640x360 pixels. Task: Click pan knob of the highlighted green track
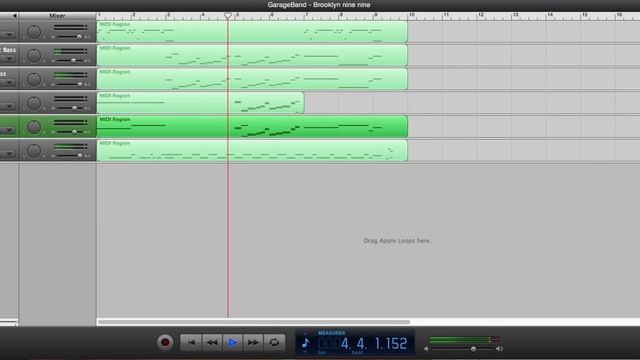34,127
